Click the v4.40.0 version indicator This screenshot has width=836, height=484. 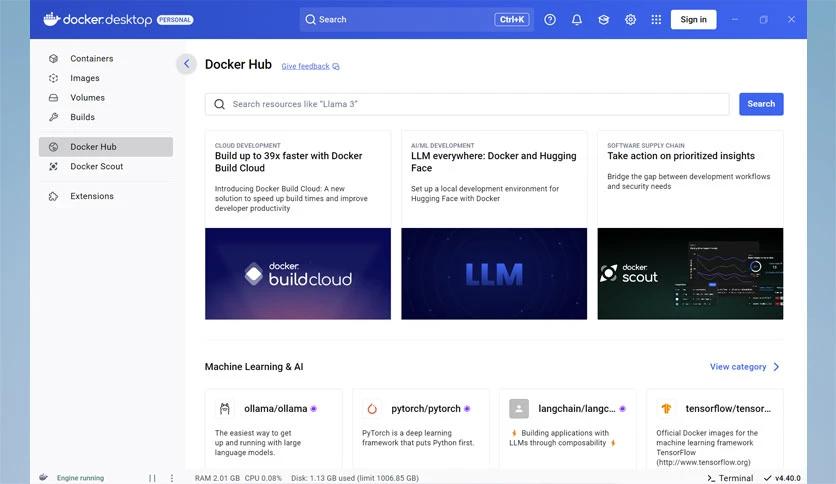coord(782,478)
